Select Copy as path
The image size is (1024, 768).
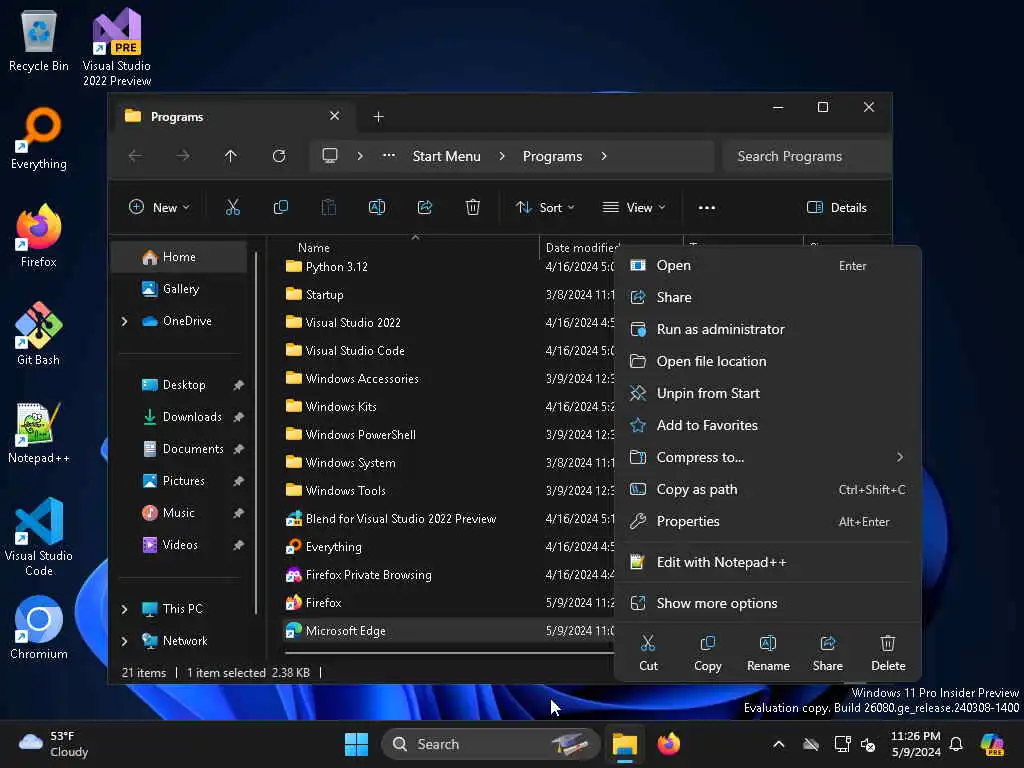(x=768, y=489)
